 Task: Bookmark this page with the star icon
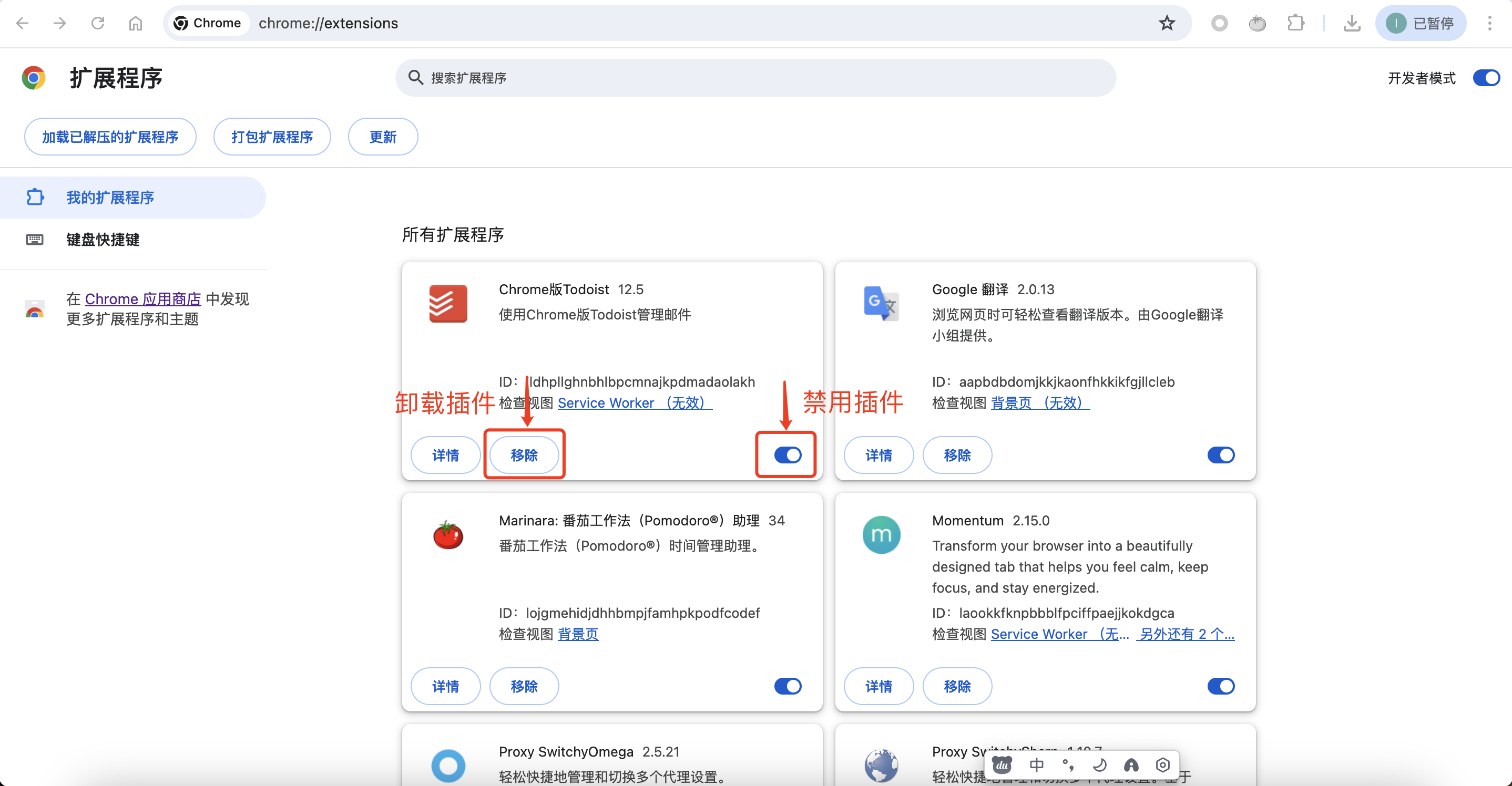pos(1167,24)
